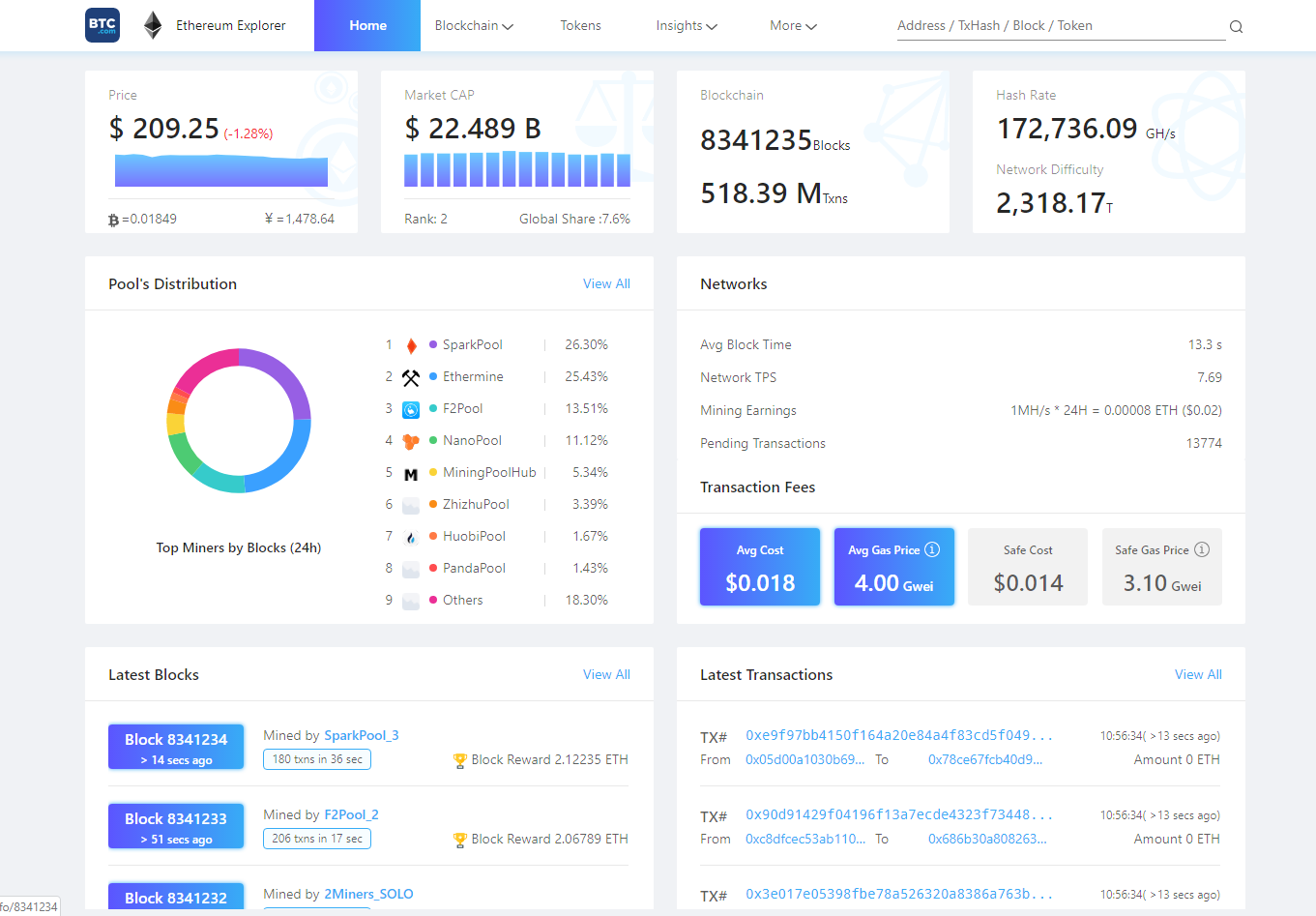The height and width of the screenshot is (916, 1316).
Task: Click the pink Others legend dot
Action: point(433,601)
